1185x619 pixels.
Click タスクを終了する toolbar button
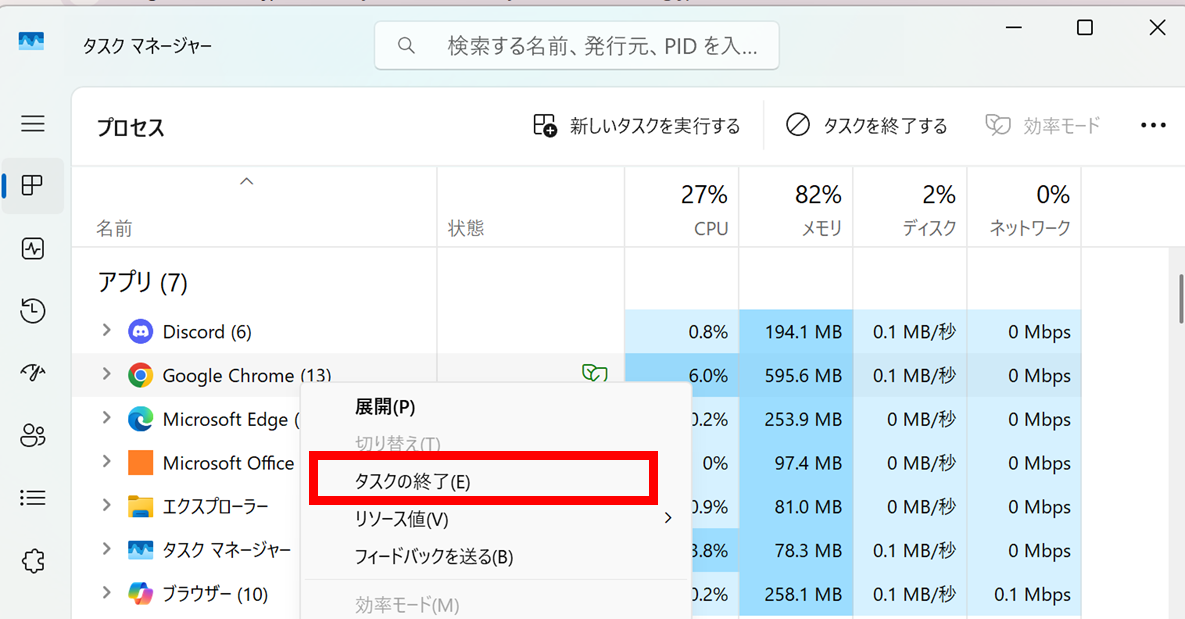pos(866,125)
